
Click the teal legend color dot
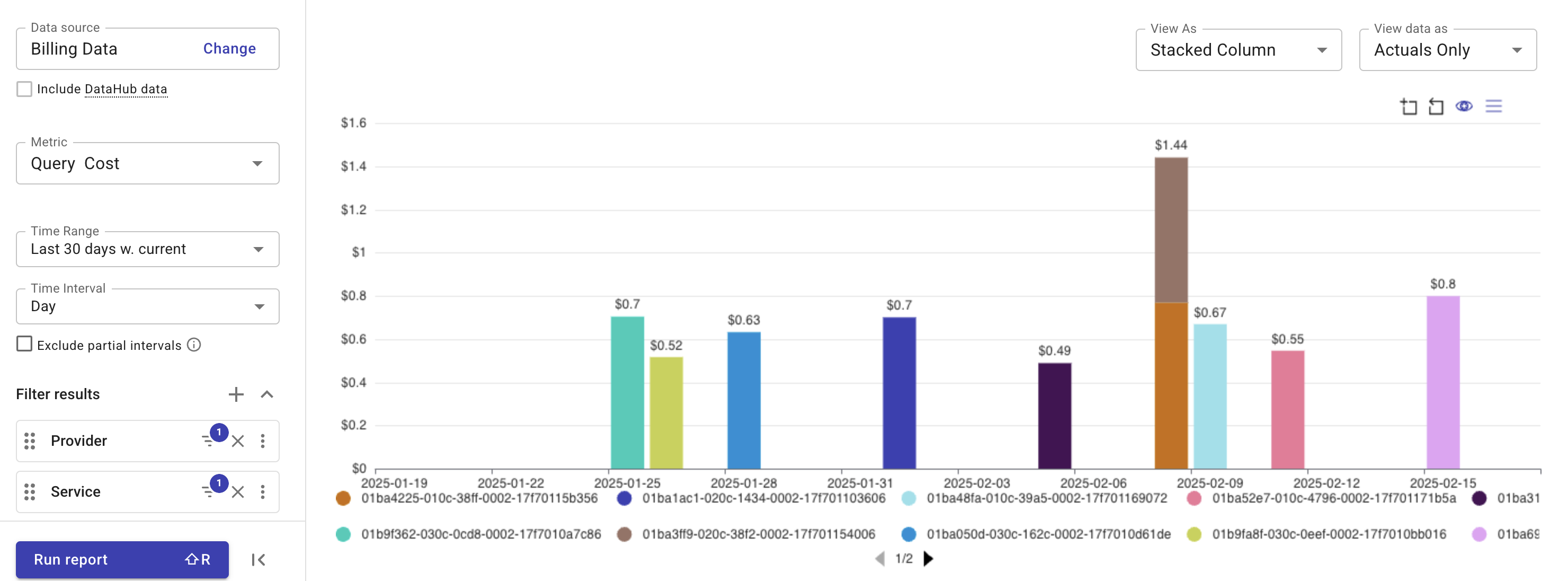[344, 534]
